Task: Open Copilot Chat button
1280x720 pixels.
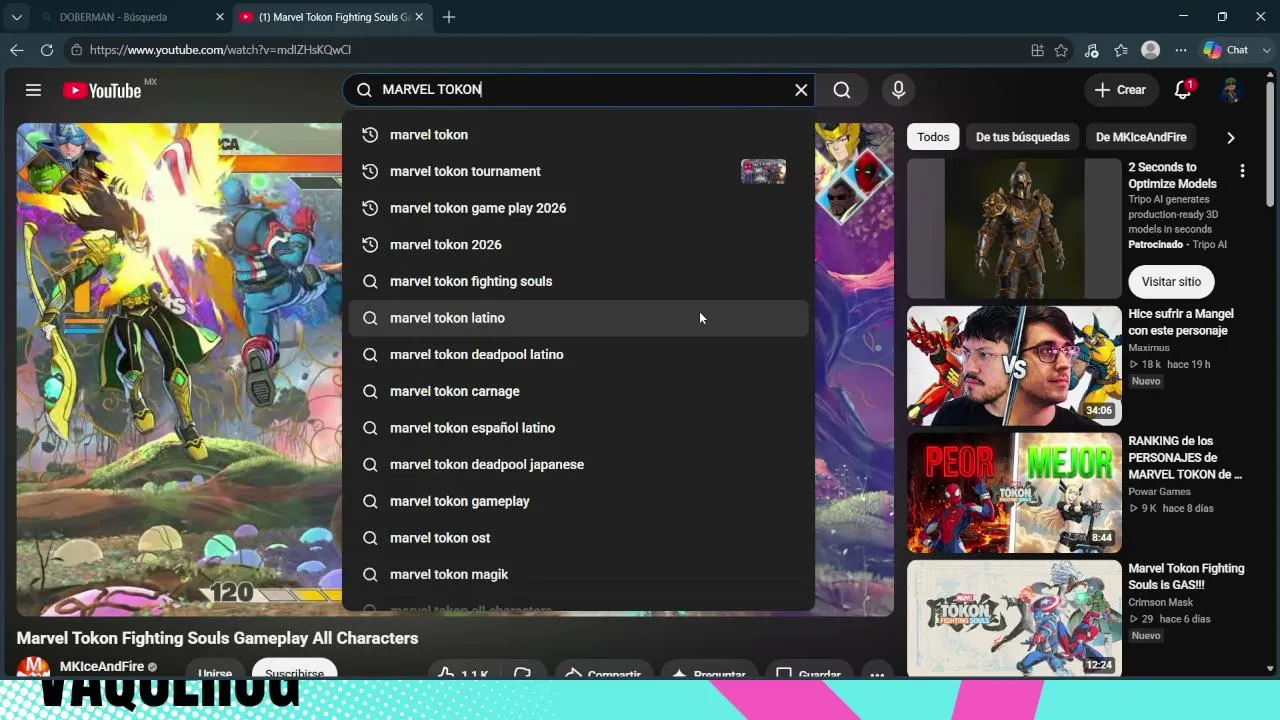Action: pyautogui.click(x=1227, y=50)
